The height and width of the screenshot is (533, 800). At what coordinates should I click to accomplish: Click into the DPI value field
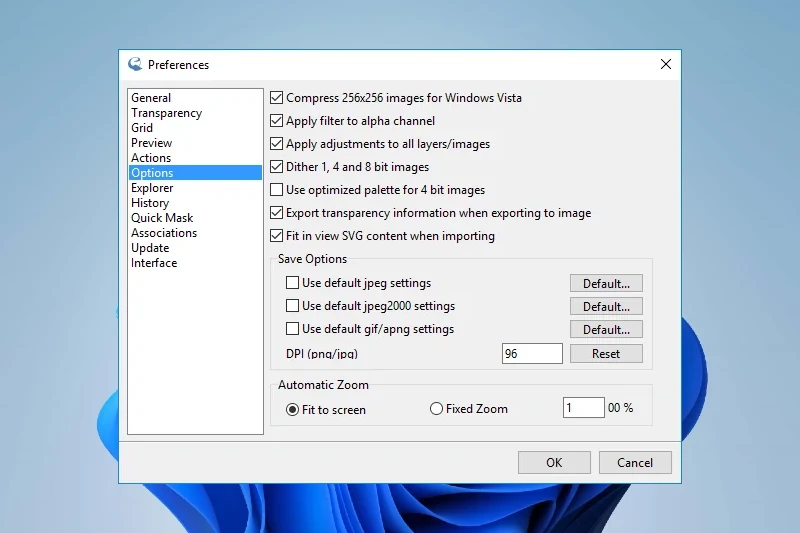click(x=532, y=354)
